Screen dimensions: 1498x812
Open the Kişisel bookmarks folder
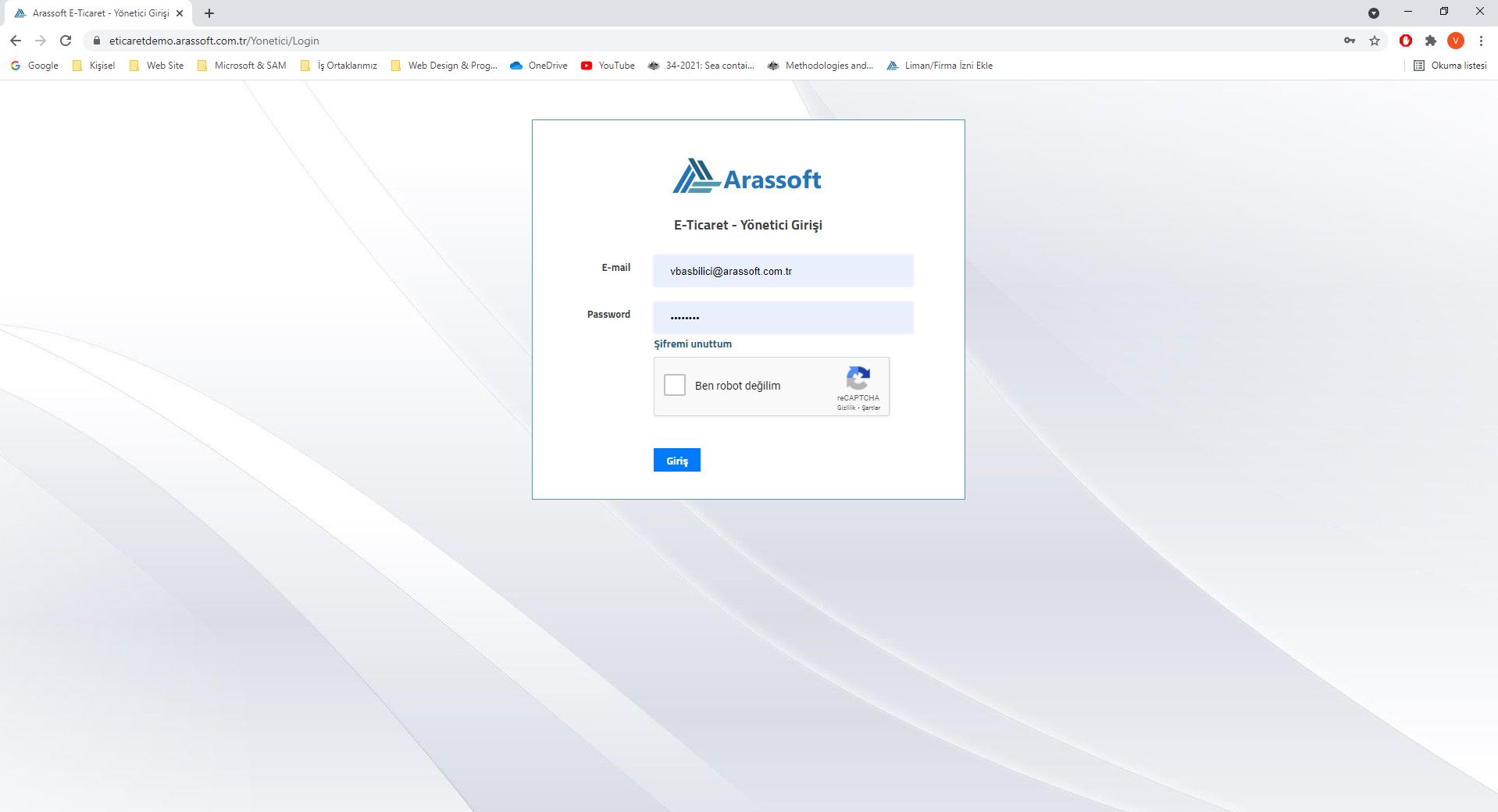(94, 66)
